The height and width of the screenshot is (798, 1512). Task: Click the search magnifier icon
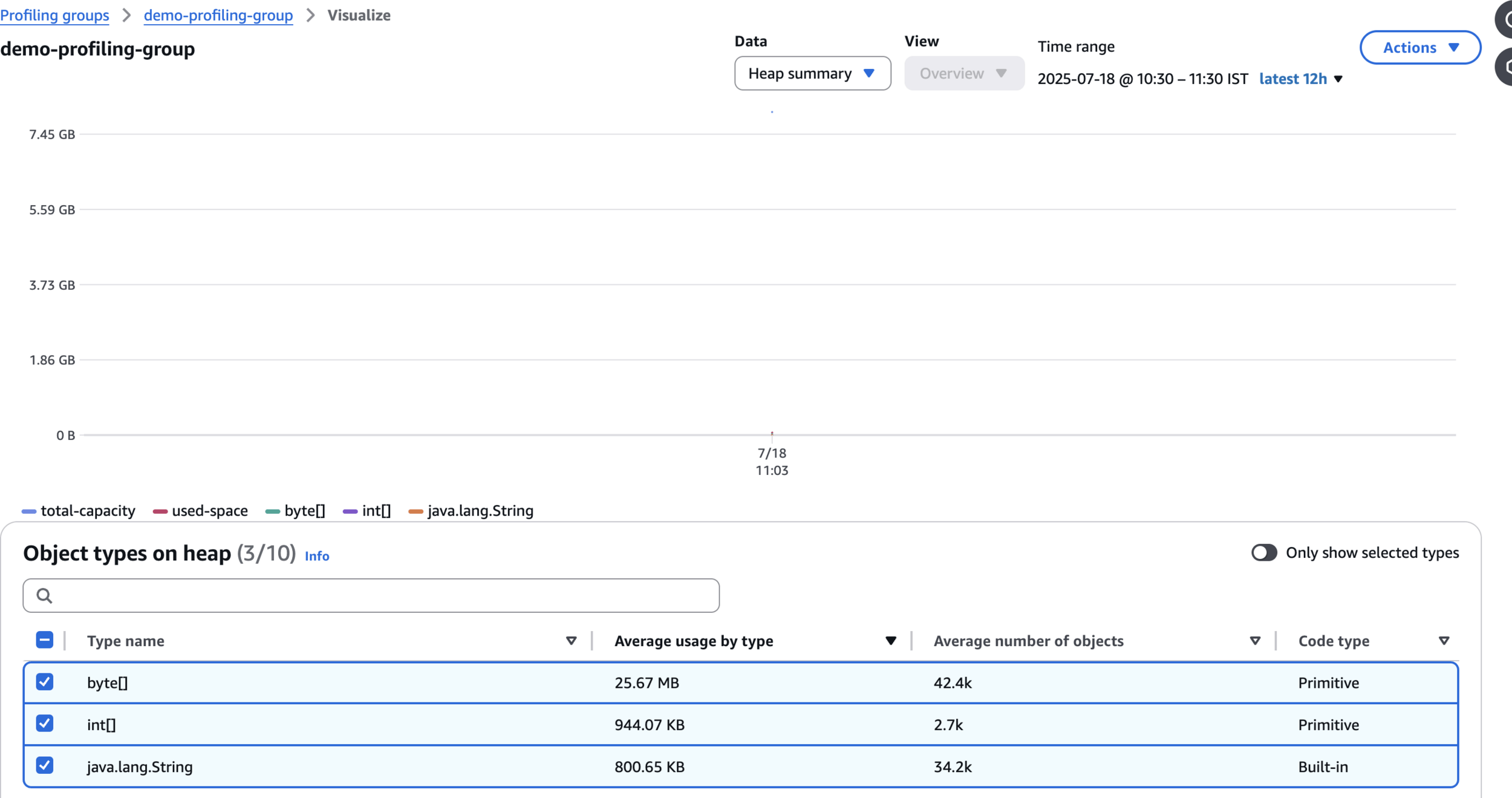coord(44,596)
